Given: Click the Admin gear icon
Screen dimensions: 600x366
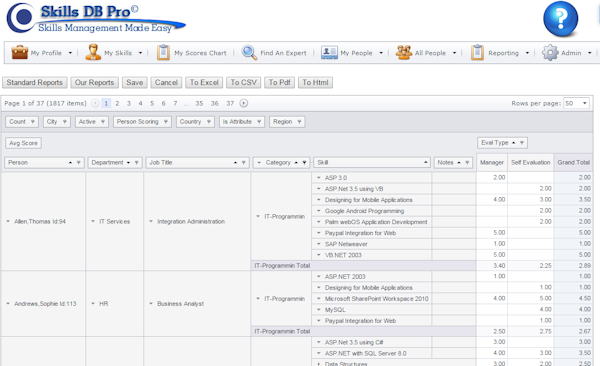Looking at the screenshot, I should 550,52.
